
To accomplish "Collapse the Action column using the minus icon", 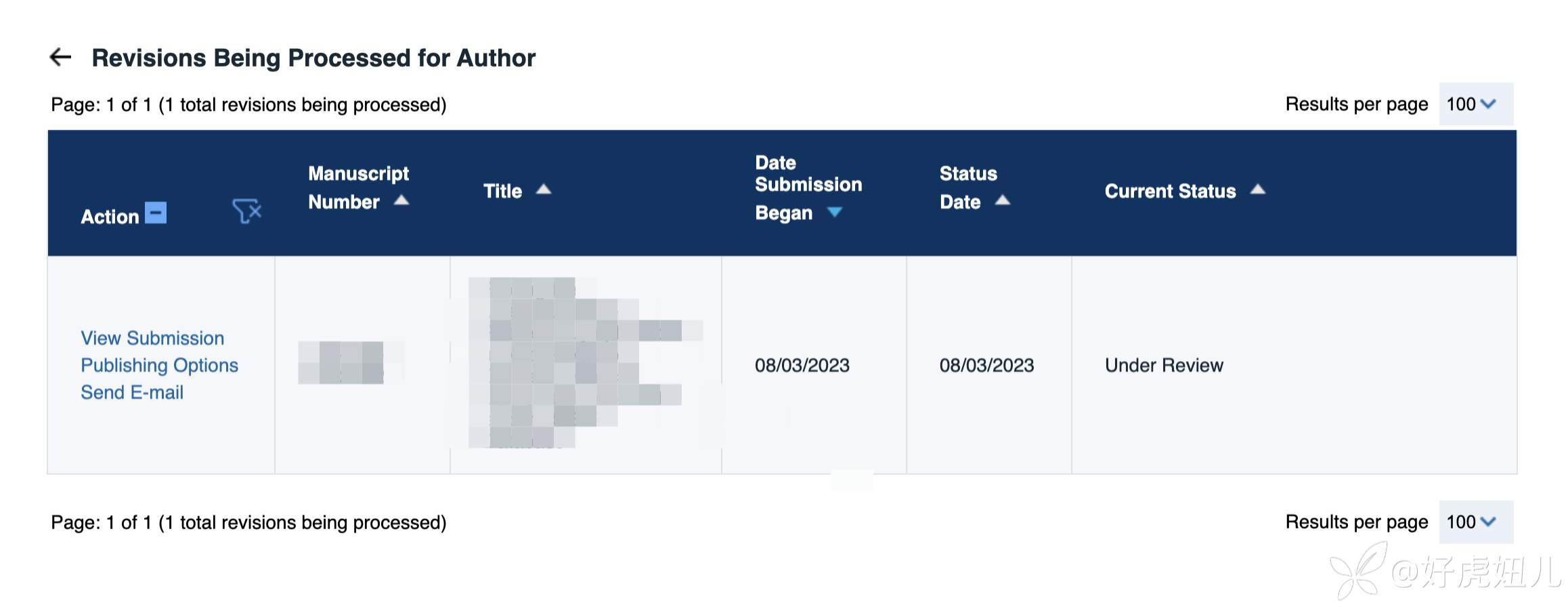I will pyautogui.click(x=156, y=213).
